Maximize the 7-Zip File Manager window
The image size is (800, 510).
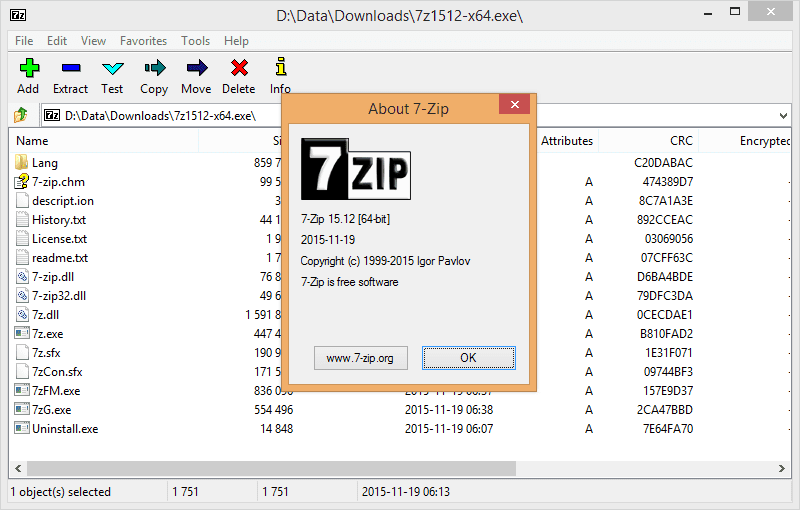[735, 12]
